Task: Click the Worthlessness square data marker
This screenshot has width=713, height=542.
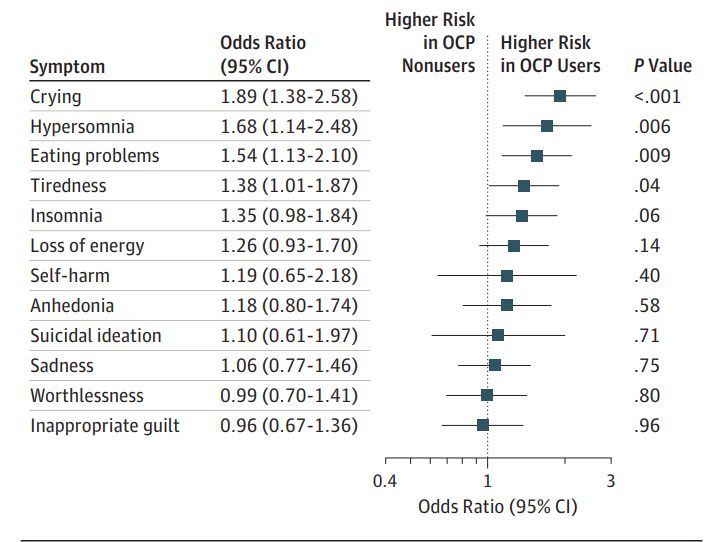Action: [x=487, y=395]
